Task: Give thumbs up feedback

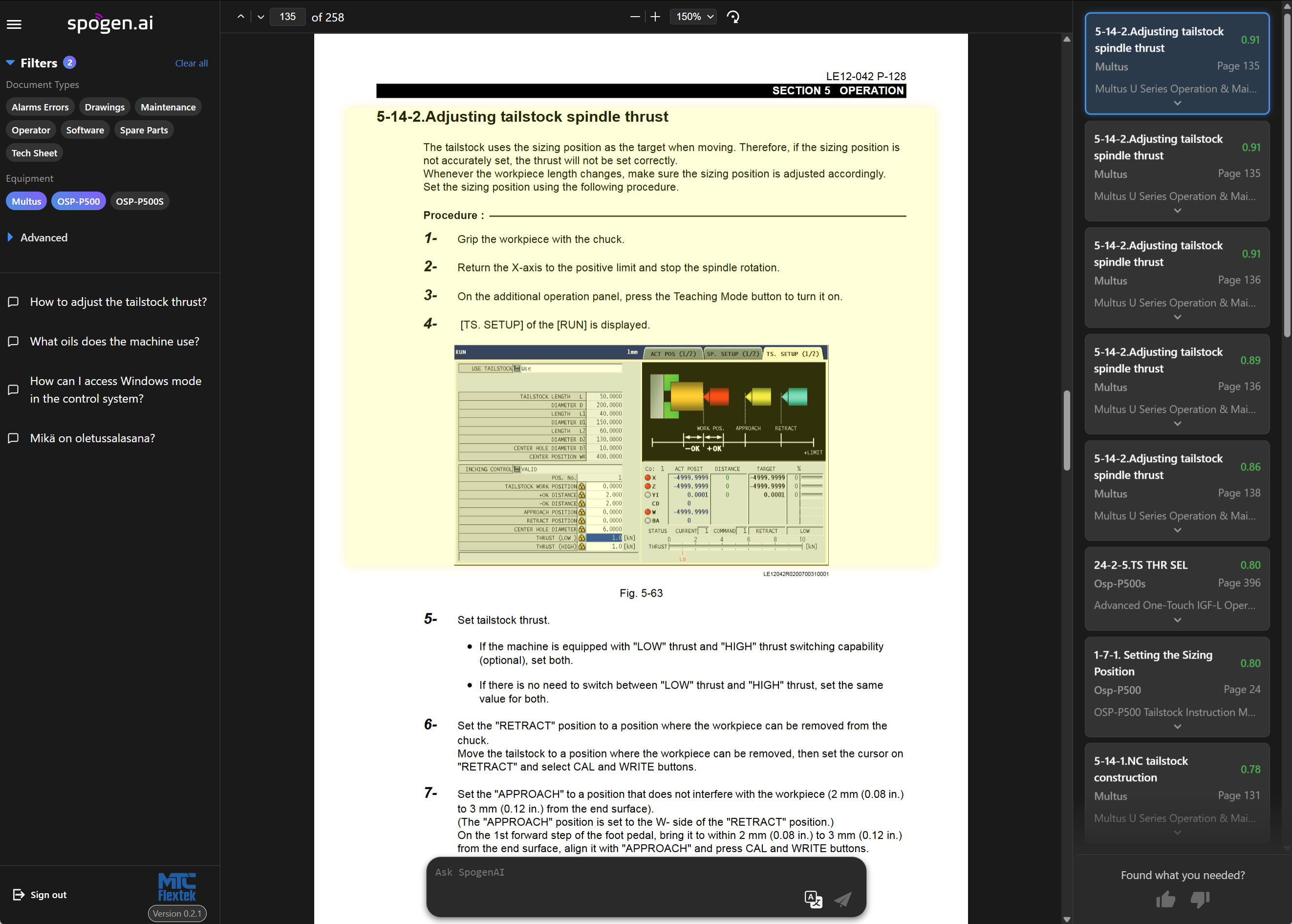Action: pyautogui.click(x=1165, y=900)
